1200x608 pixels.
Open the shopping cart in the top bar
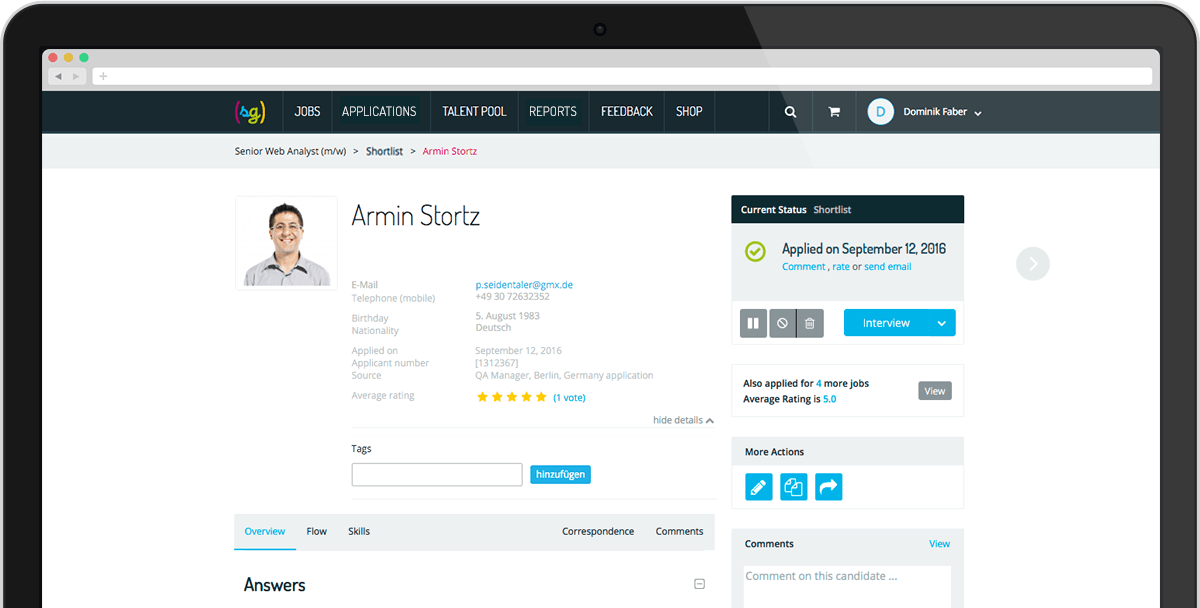point(834,111)
